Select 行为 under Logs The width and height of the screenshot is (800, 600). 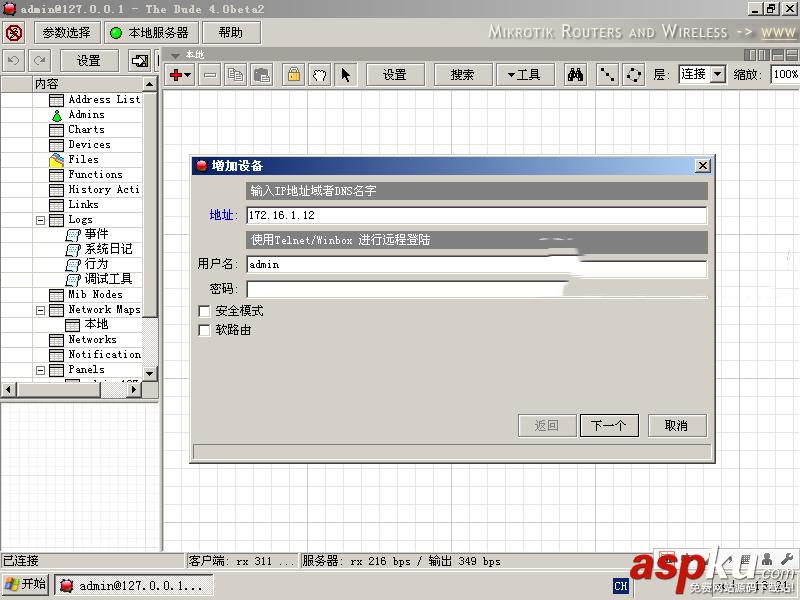pos(96,264)
